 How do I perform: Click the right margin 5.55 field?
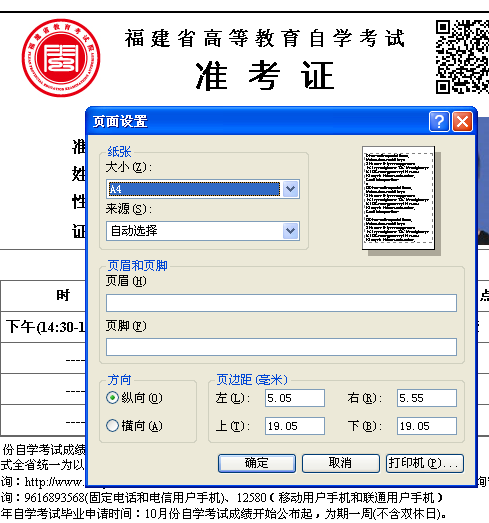(x=427, y=398)
